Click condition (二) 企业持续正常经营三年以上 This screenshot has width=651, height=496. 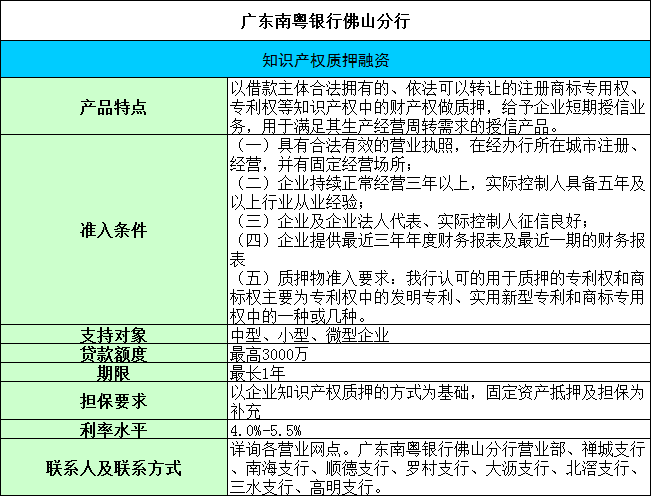pos(438,192)
